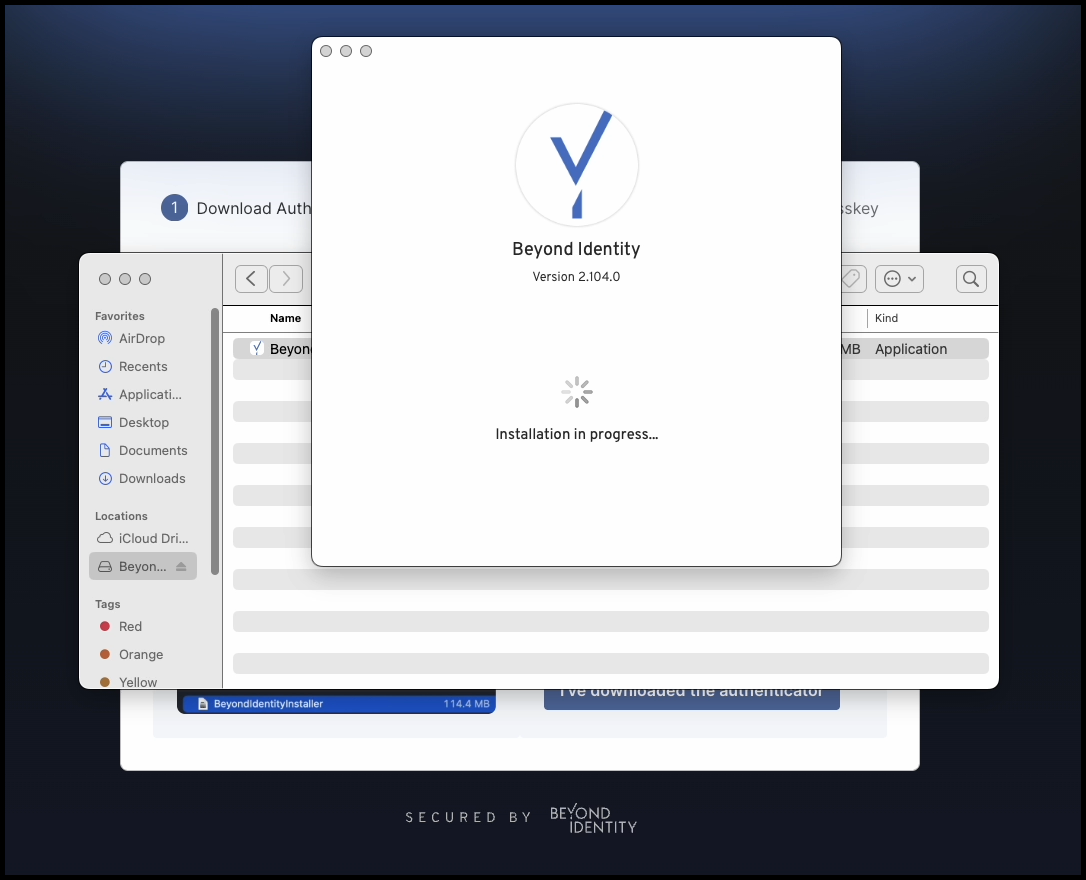This screenshot has height=880, width=1086.
Task: Go back in Finder
Action: 251,279
